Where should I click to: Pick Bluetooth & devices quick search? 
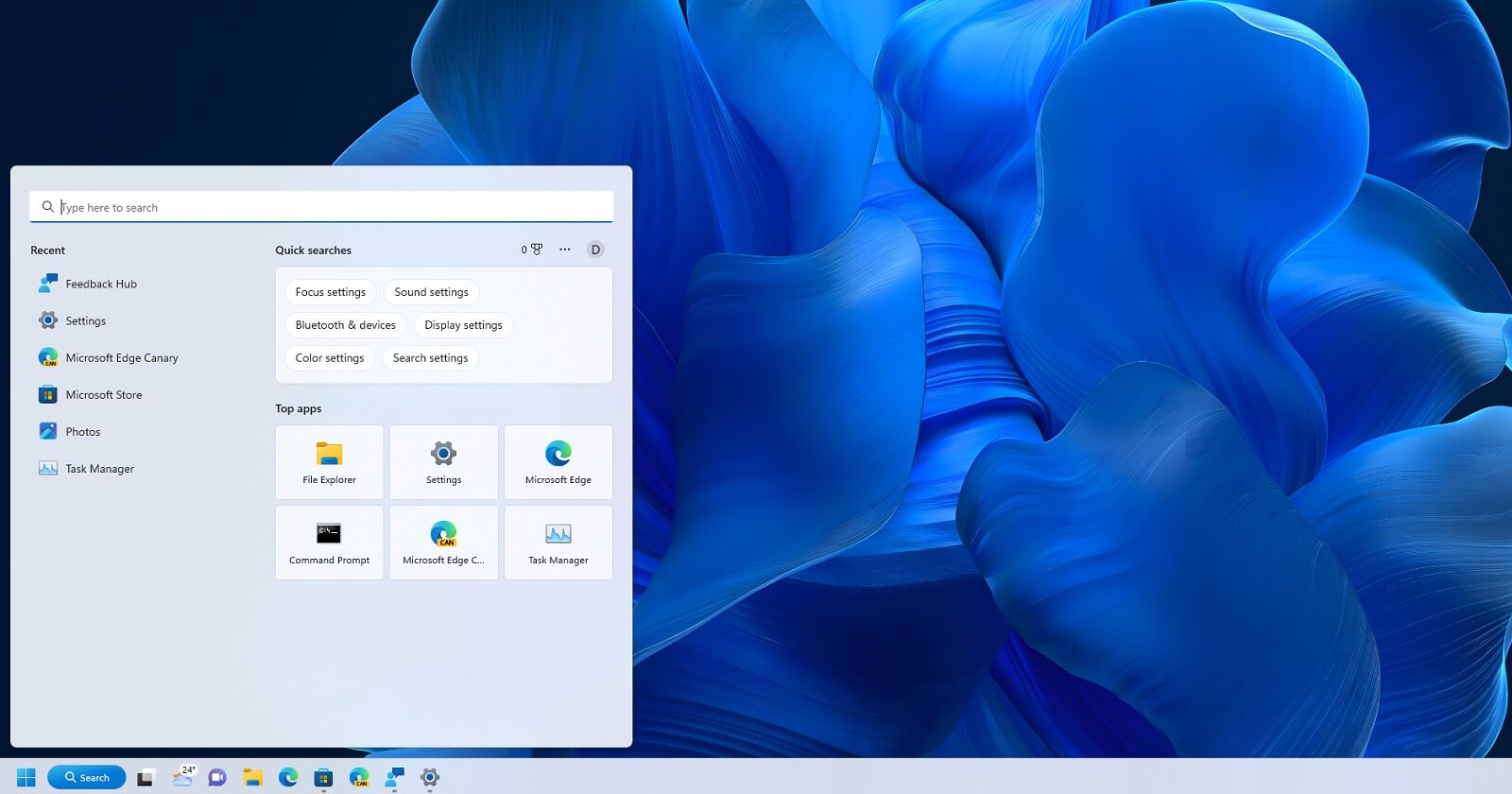tap(345, 325)
